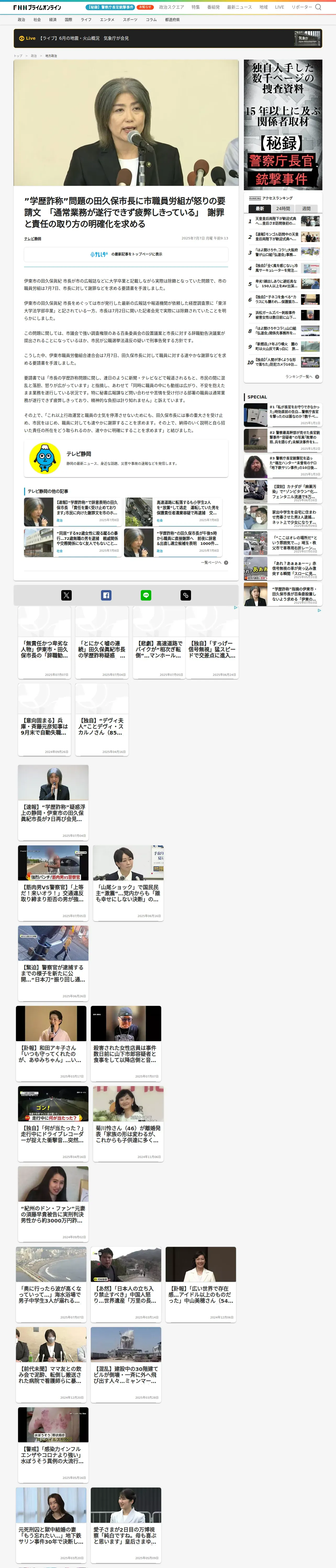Open the card 【混乱】建設中の30階建てビルが倒壊
The height and width of the screenshot is (1568, 336).
tap(126, 1365)
